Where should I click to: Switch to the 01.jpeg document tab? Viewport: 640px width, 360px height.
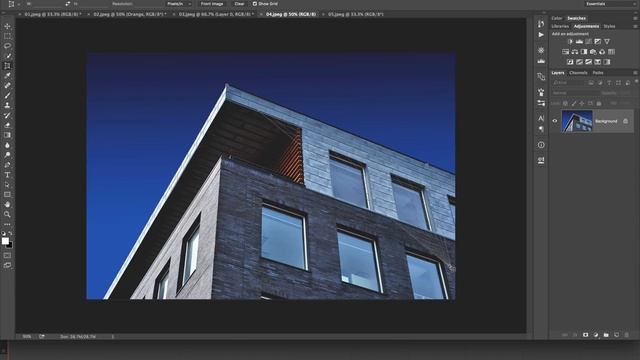pos(53,14)
